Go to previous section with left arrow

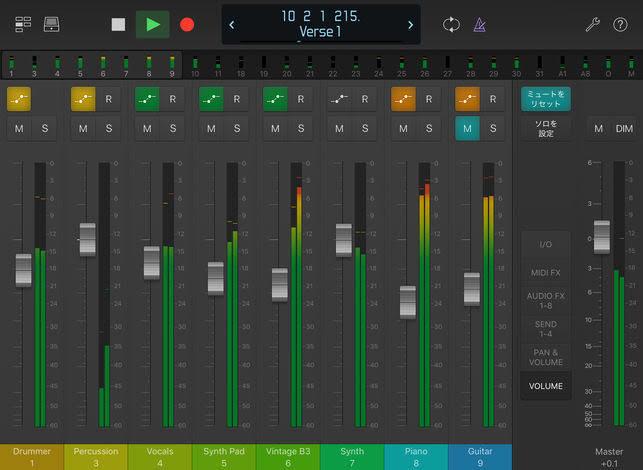232,25
